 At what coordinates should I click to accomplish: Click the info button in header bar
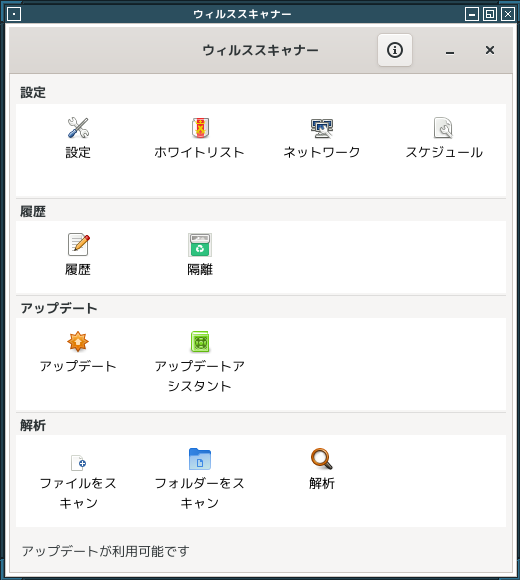tap(395, 50)
